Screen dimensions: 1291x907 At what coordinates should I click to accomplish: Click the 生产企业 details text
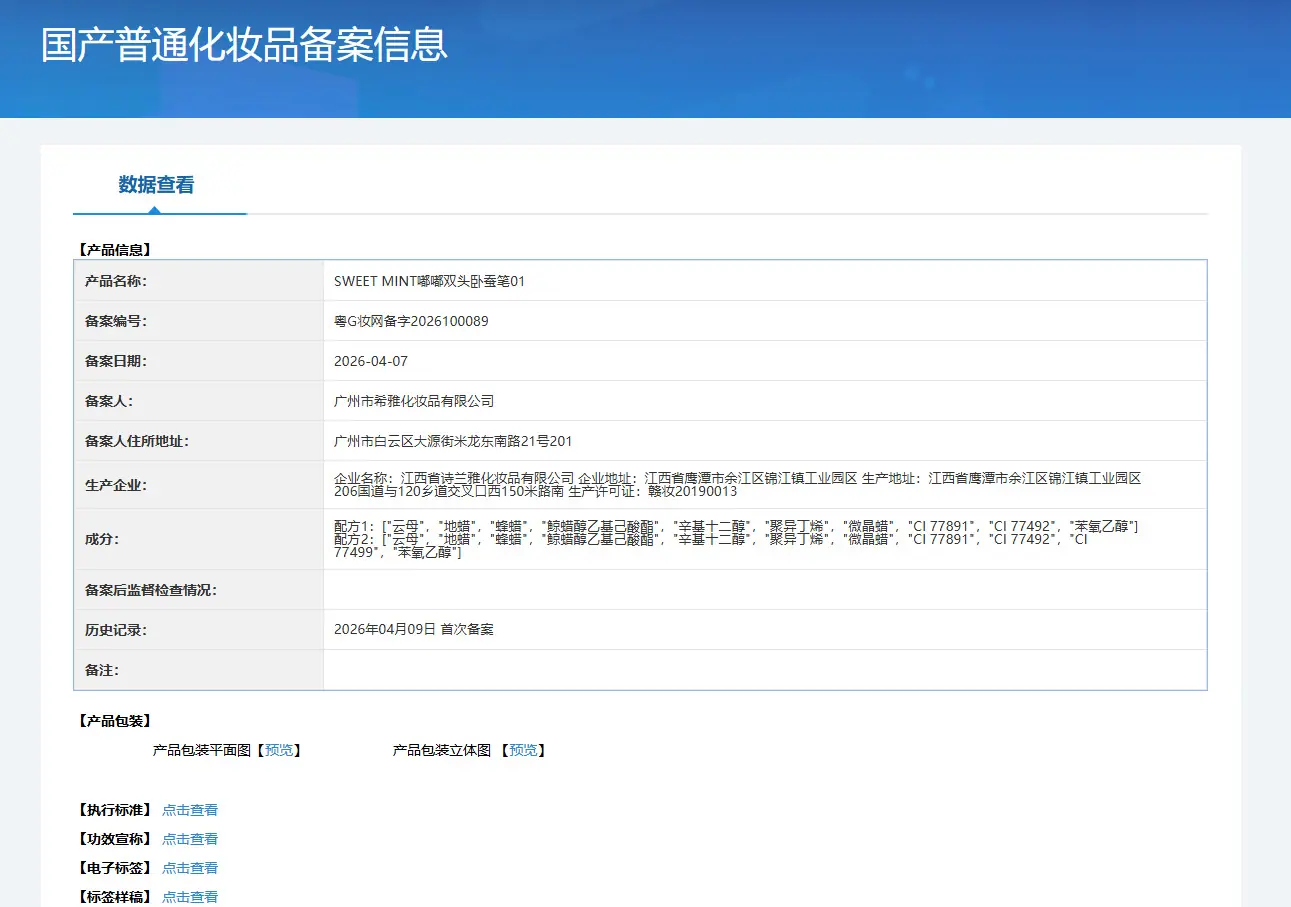pos(738,485)
